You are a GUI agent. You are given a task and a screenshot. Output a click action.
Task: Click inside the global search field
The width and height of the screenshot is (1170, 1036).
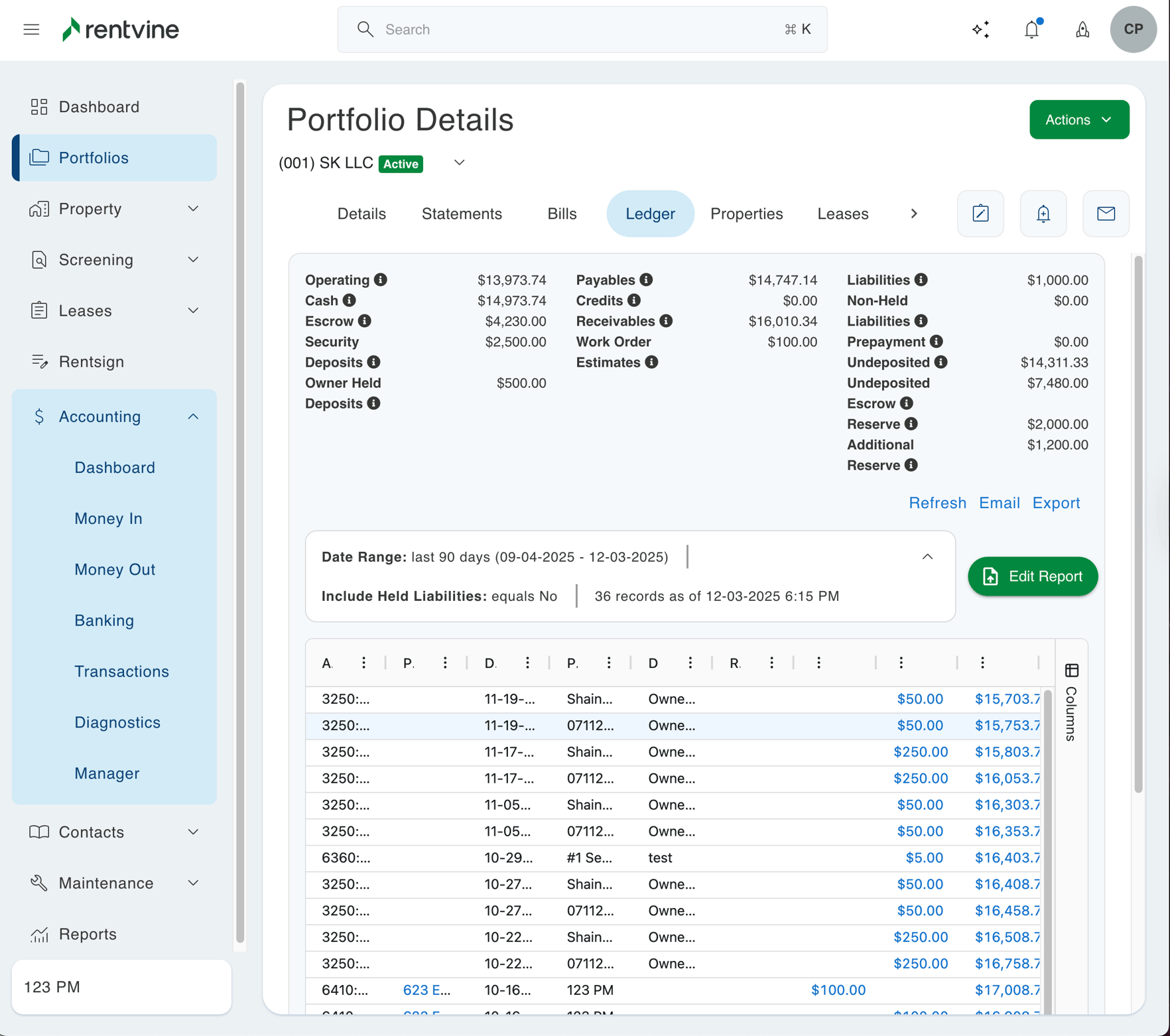[x=582, y=29]
